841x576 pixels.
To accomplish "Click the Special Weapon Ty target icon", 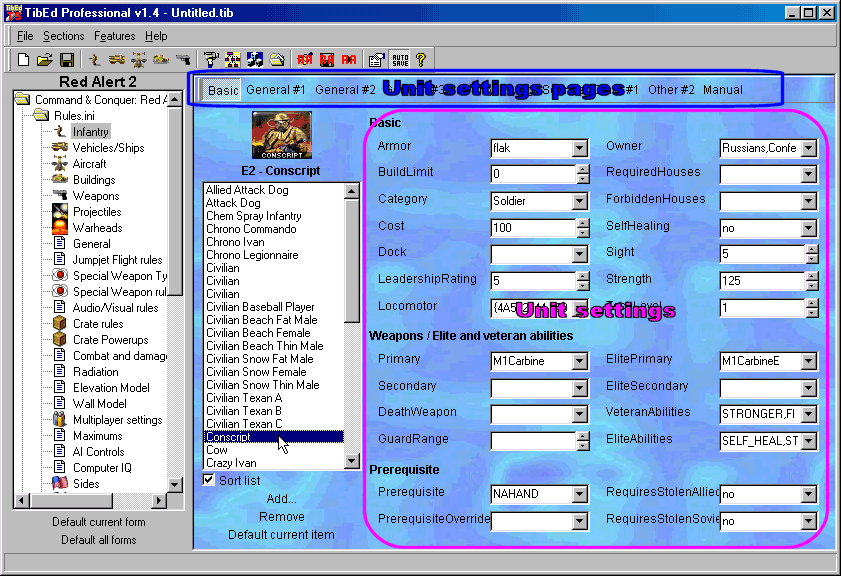I will [x=60, y=275].
